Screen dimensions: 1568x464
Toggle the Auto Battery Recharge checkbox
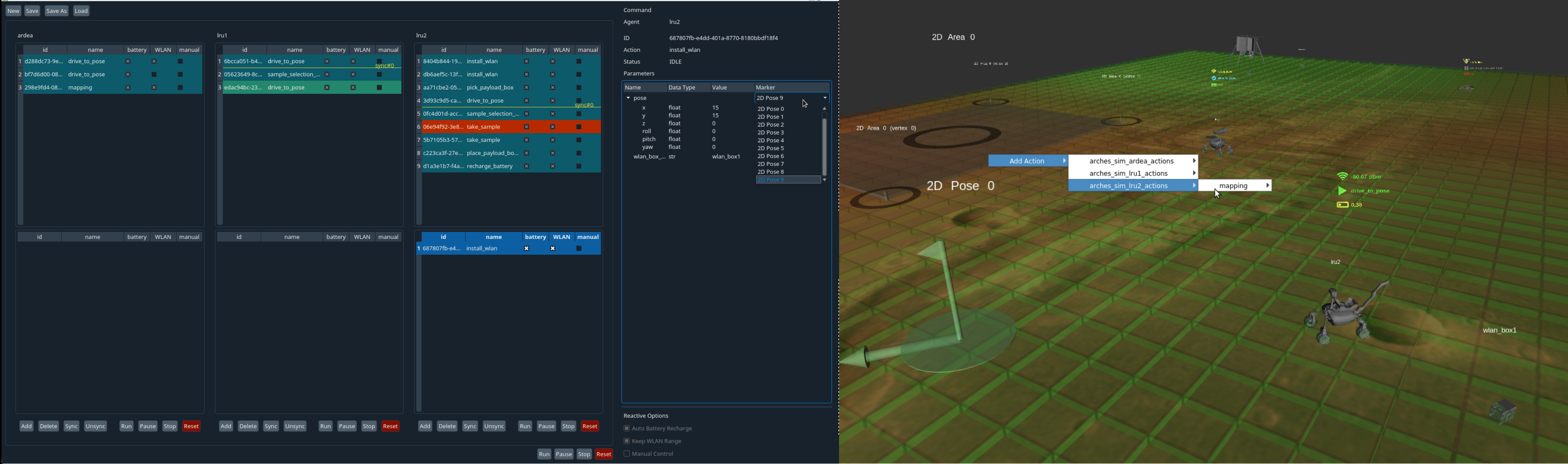point(626,429)
